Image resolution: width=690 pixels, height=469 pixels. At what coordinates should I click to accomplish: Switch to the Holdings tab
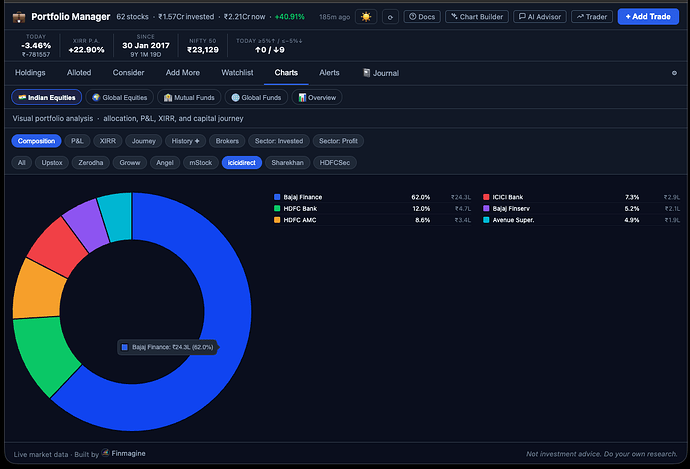click(30, 73)
